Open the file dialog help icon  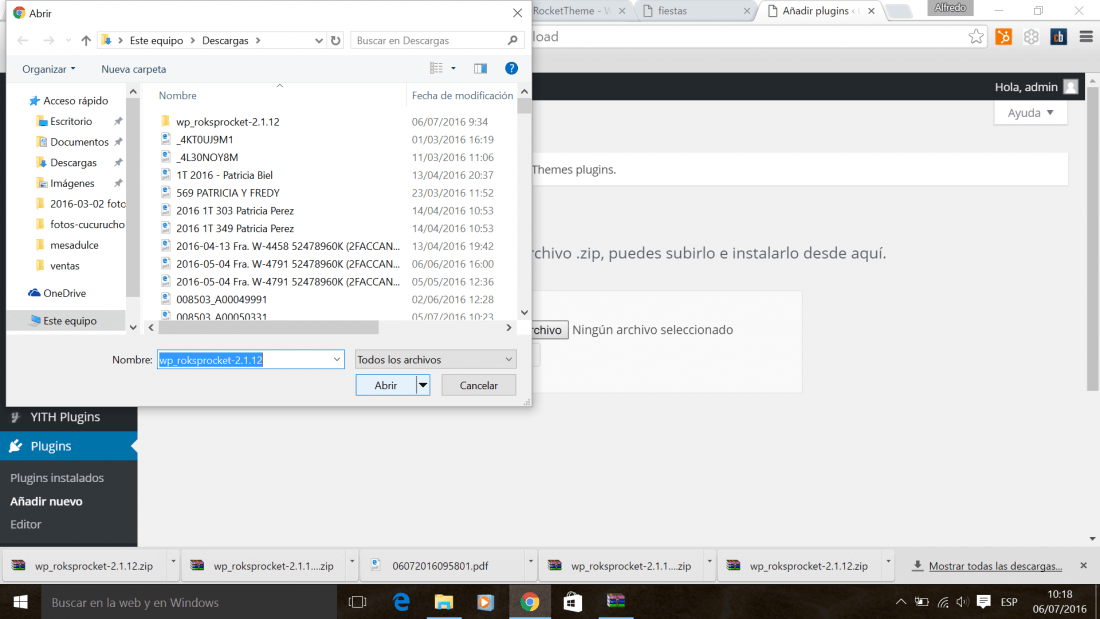pos(511,68)
